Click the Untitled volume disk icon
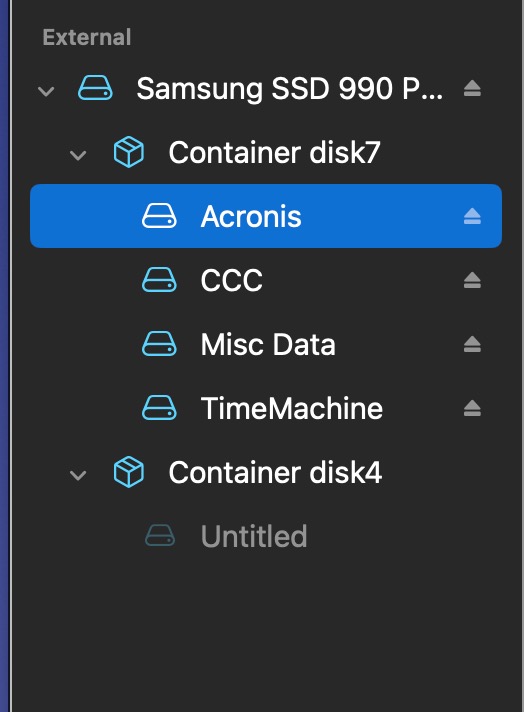Viewport: 524px width, 712px height. coord(159,535)
